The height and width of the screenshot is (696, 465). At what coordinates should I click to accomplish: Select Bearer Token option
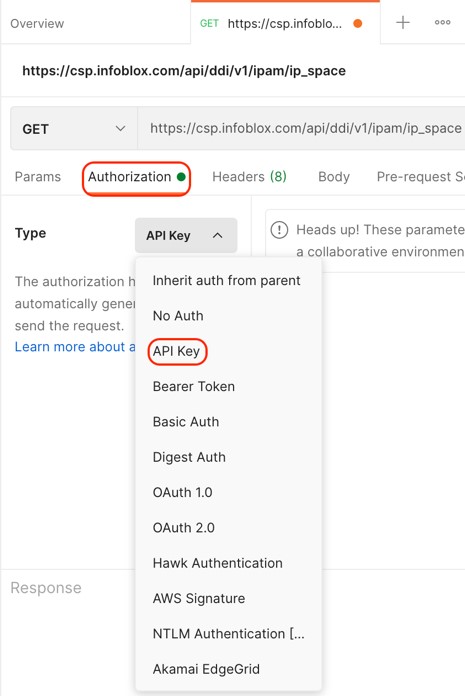(193, 386)
